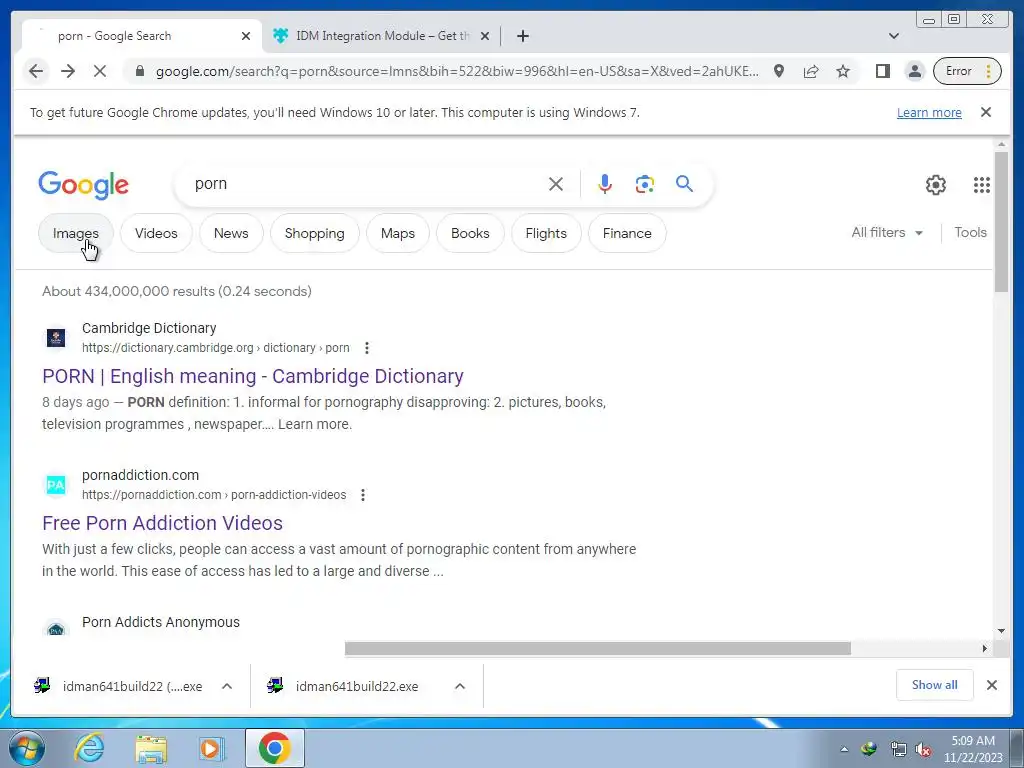Open Windows Explorer from the taskbar
The image size is (1024, 768).
point(151,748)
